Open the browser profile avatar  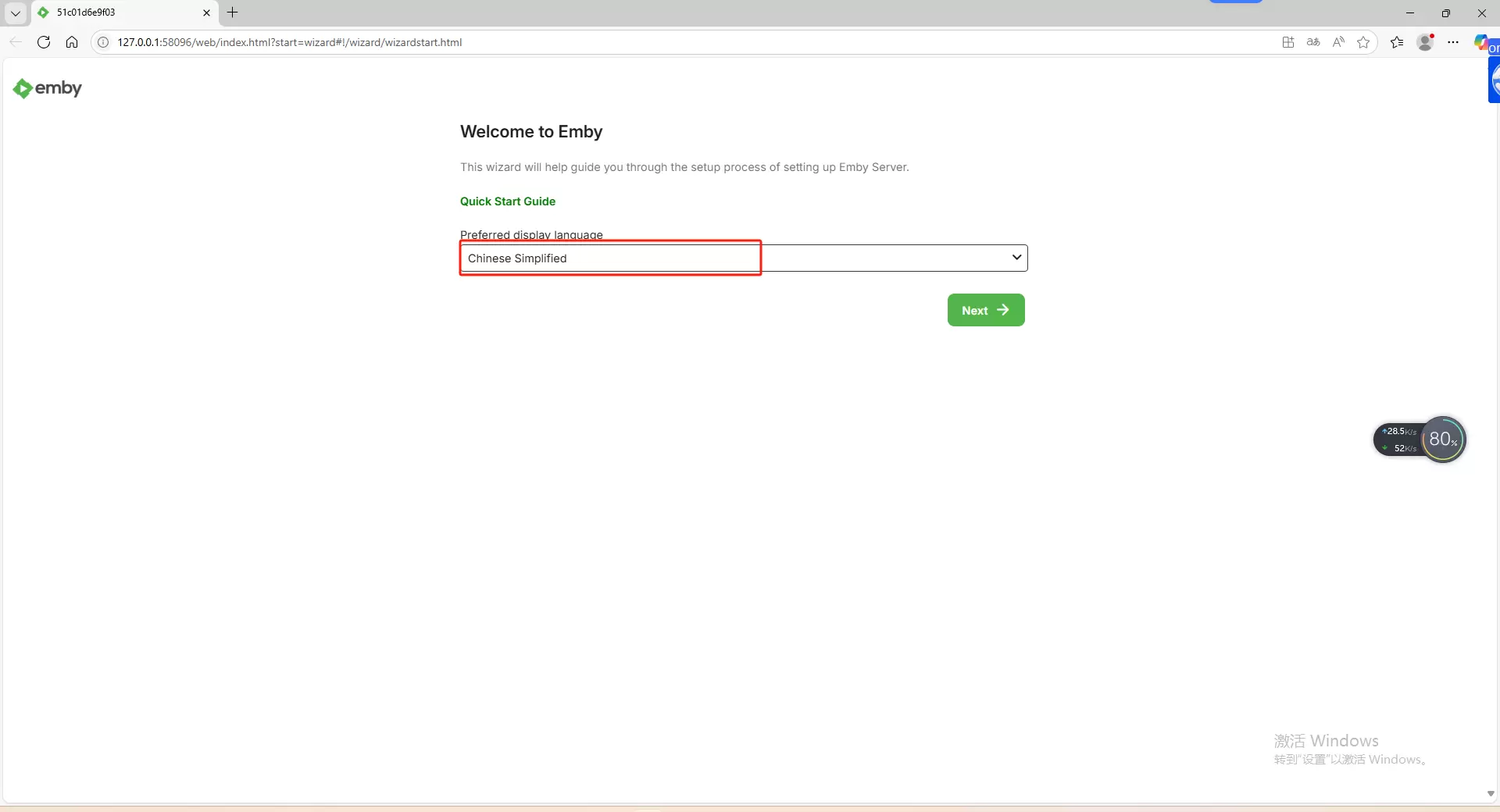tap(1425, 42)
